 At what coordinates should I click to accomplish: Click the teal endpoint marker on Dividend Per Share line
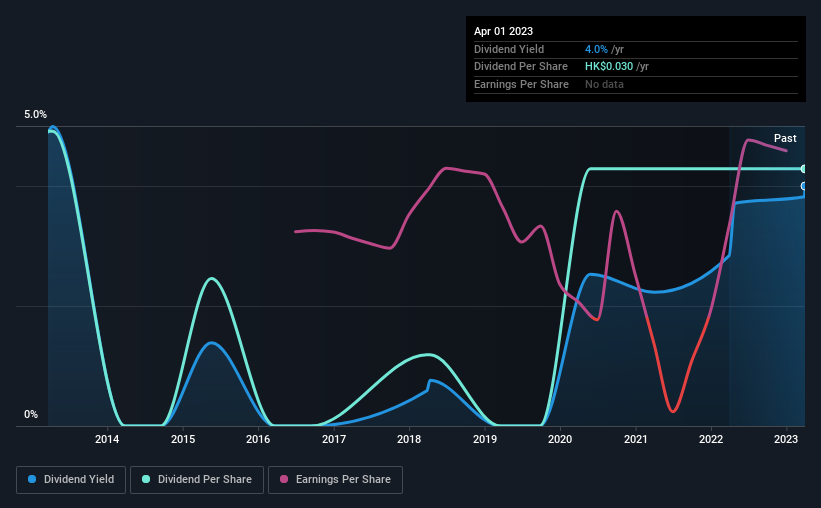804,169
